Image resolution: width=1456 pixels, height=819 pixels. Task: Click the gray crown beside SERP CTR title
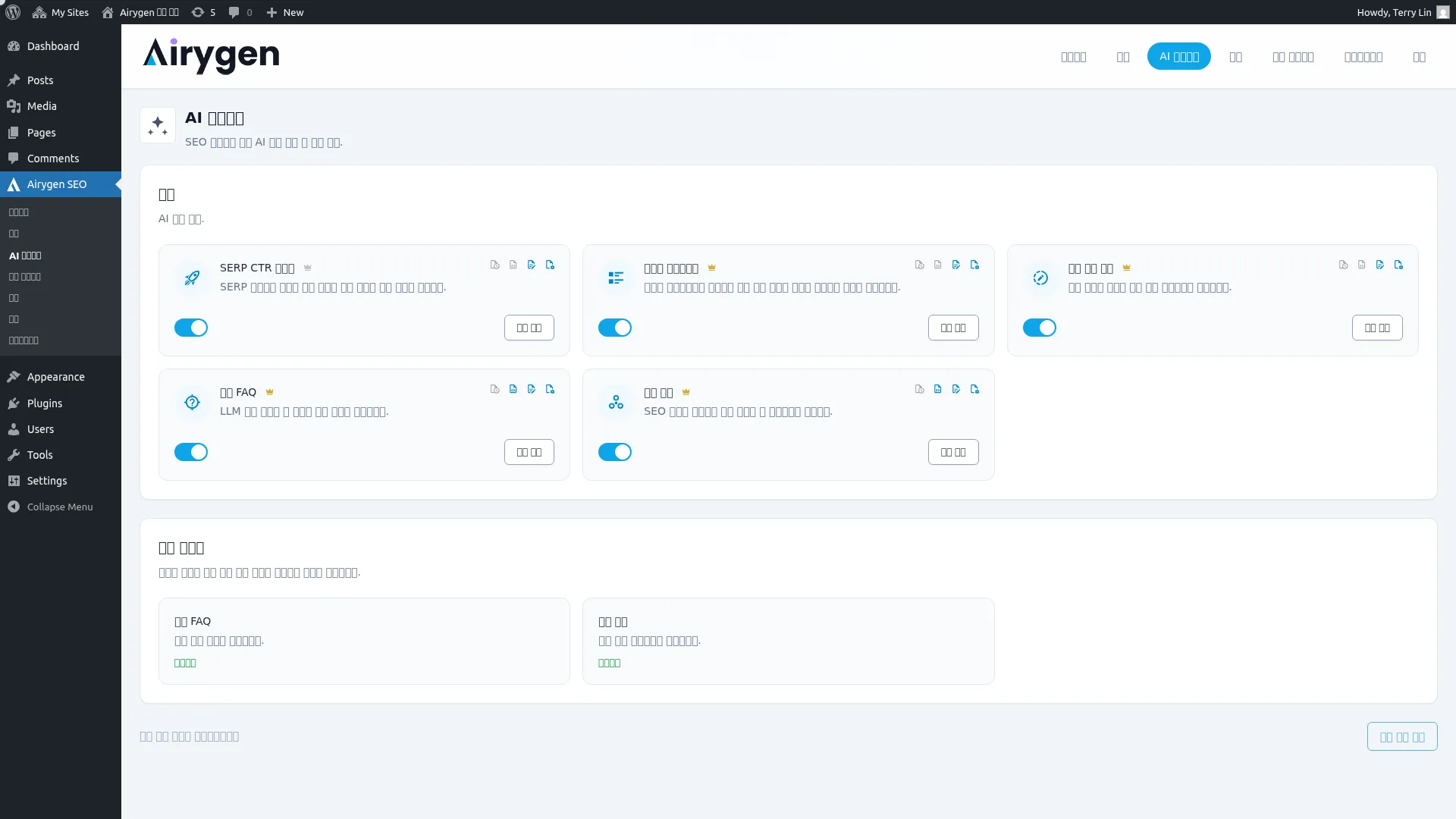[307, 268]
